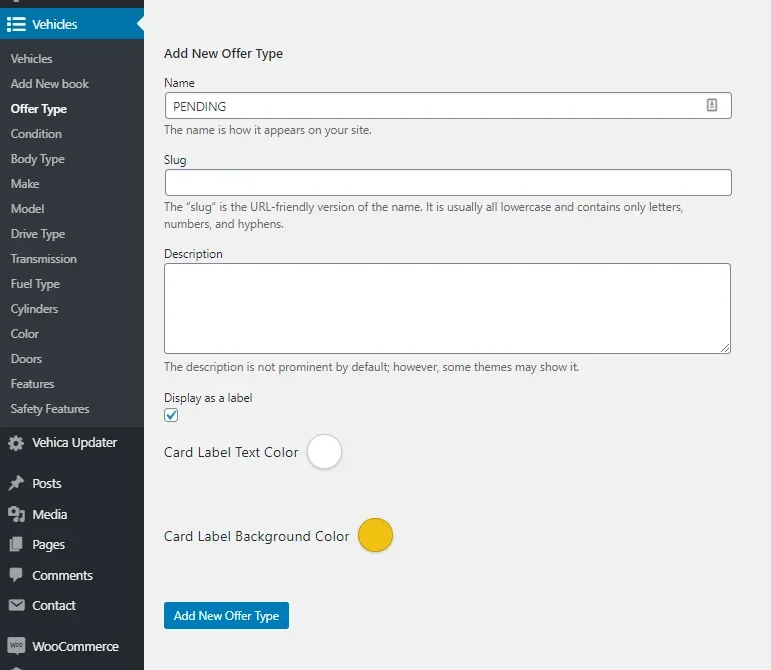Screen dimensions: 771x670
Task: Go to Cylinders taxonomy
Action: coord(34,309)
